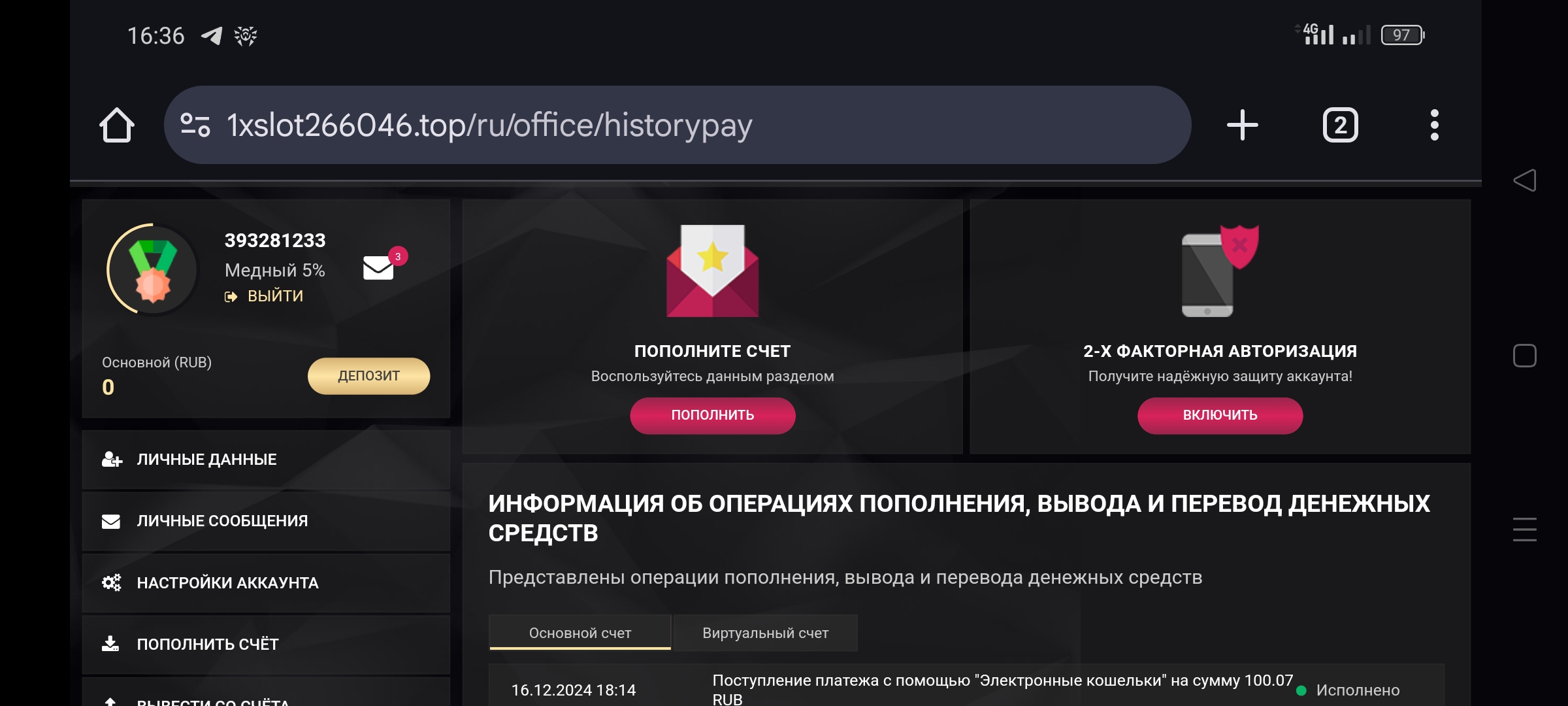
Task: Open site settings icon in address bar
Action: 195,125
